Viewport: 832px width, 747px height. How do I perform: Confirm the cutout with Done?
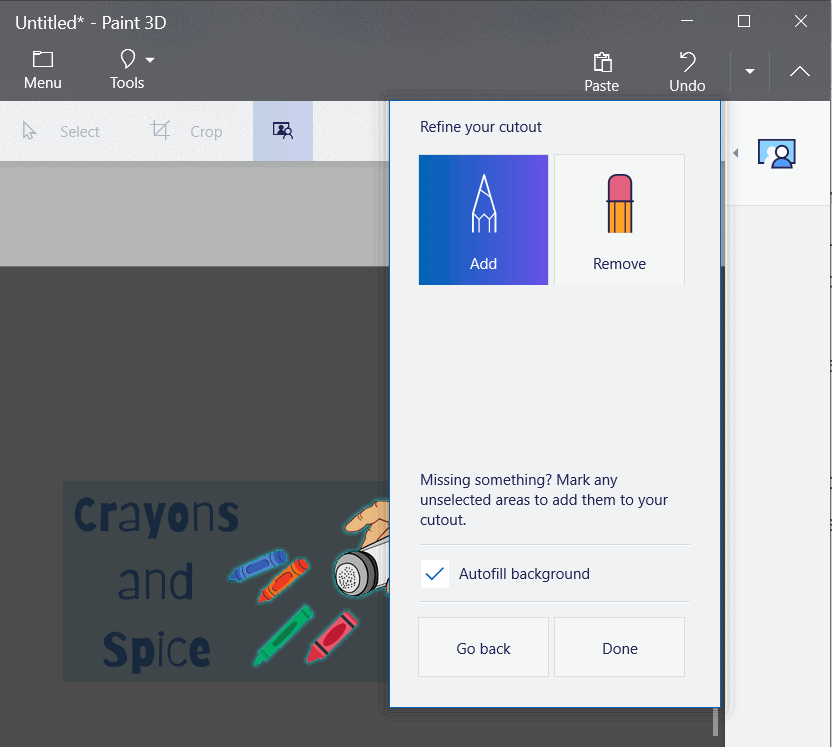point(619,648)
